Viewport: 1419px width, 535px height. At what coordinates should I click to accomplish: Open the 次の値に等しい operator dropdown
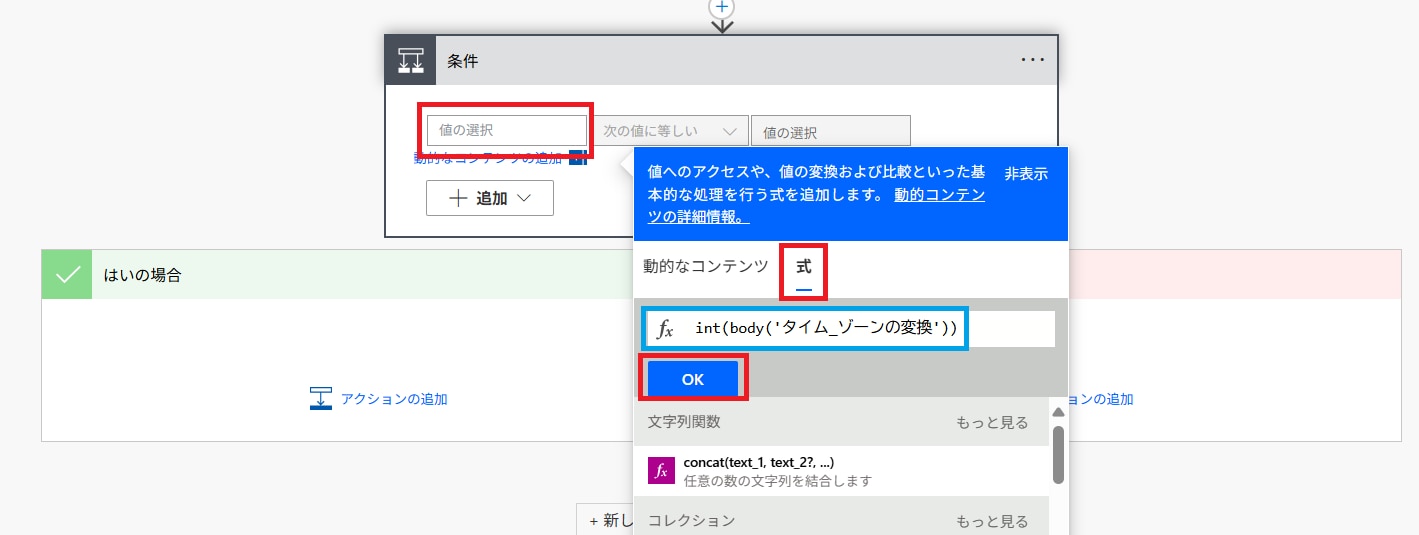pos(671,131)
